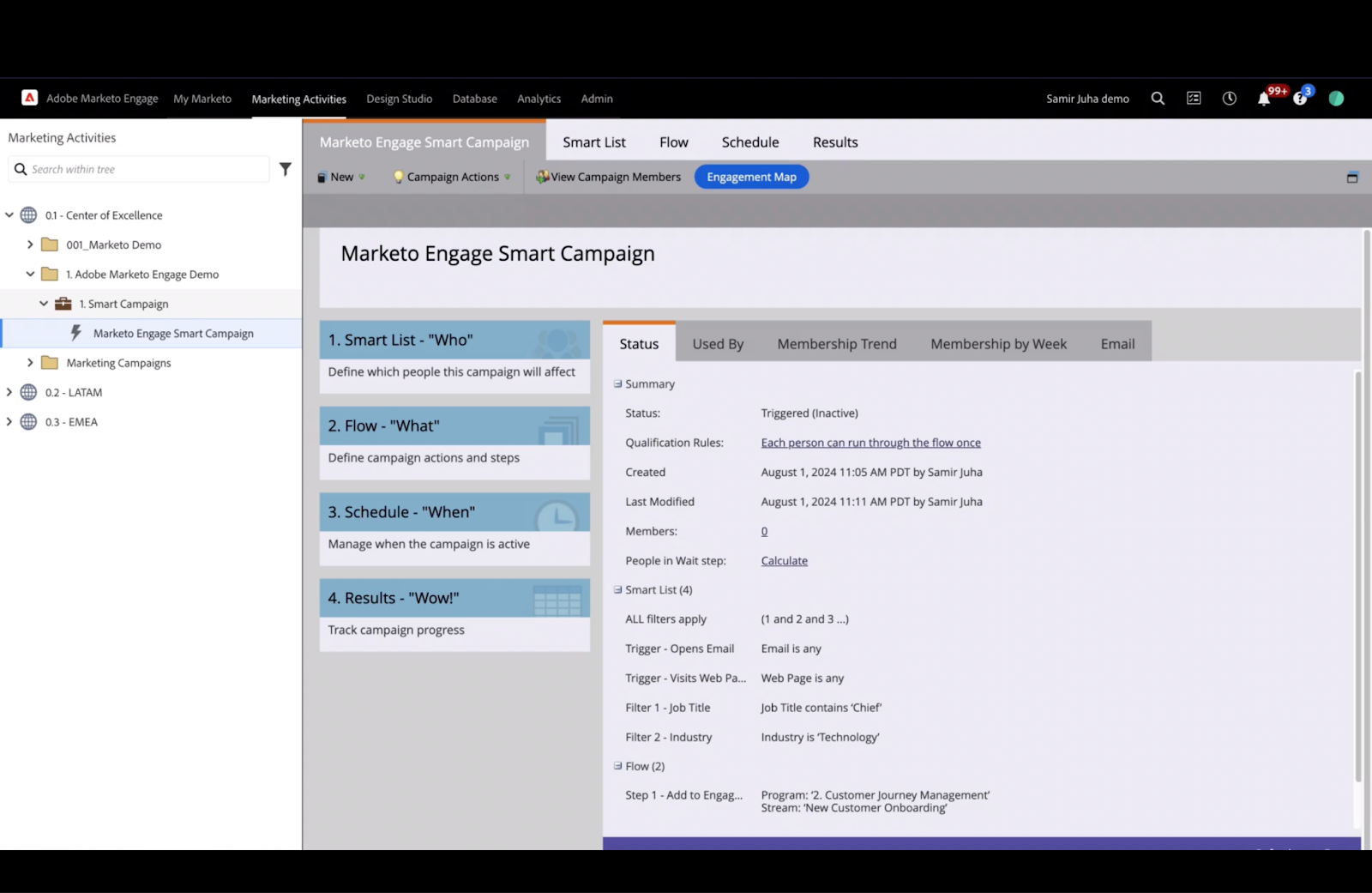Expand the 001_Marketo Demo folder
Viewport: 1372px width, 893px height.
pyautogui.click(x=30, y=244)
